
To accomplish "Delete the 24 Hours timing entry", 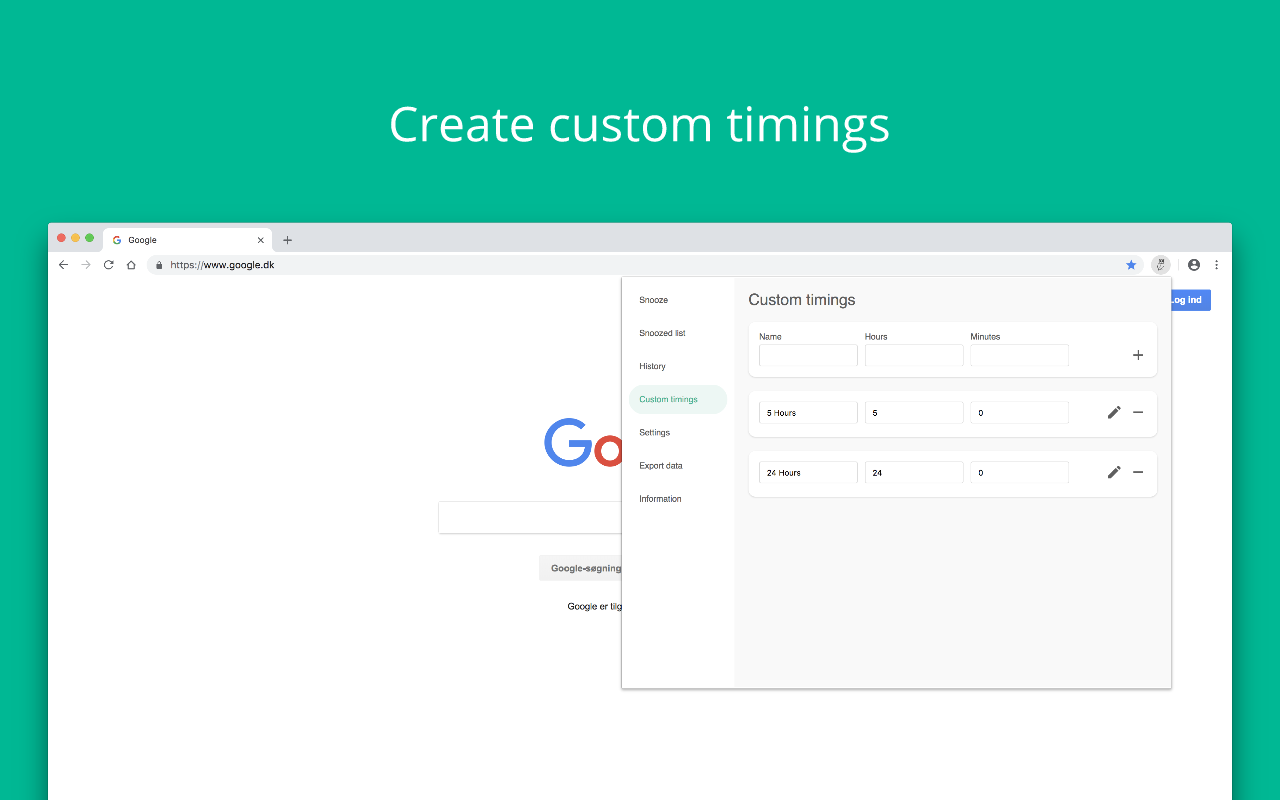I will [x=1138, y=472].
